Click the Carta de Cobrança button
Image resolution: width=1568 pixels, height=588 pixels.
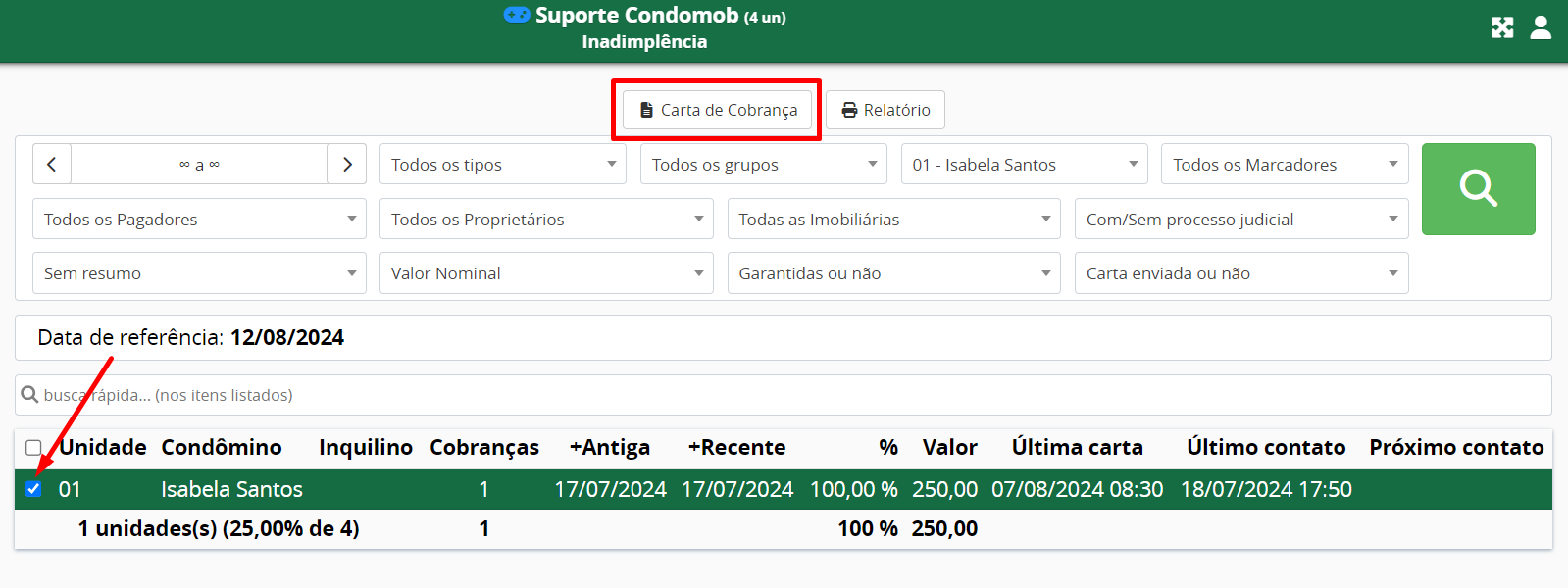[x=717, y=110]
